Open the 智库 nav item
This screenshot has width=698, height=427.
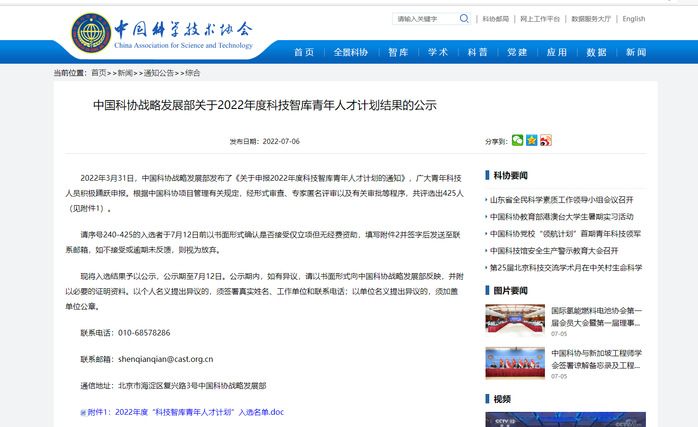[x=398, y=52]
